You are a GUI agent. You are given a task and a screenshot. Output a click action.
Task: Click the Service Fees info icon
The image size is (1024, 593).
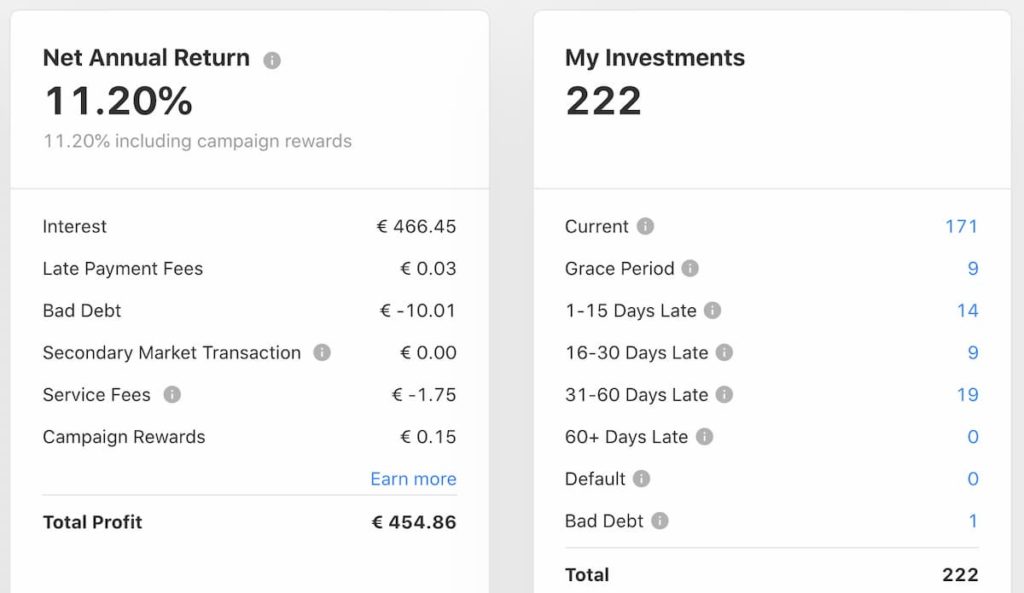(172, 394)
